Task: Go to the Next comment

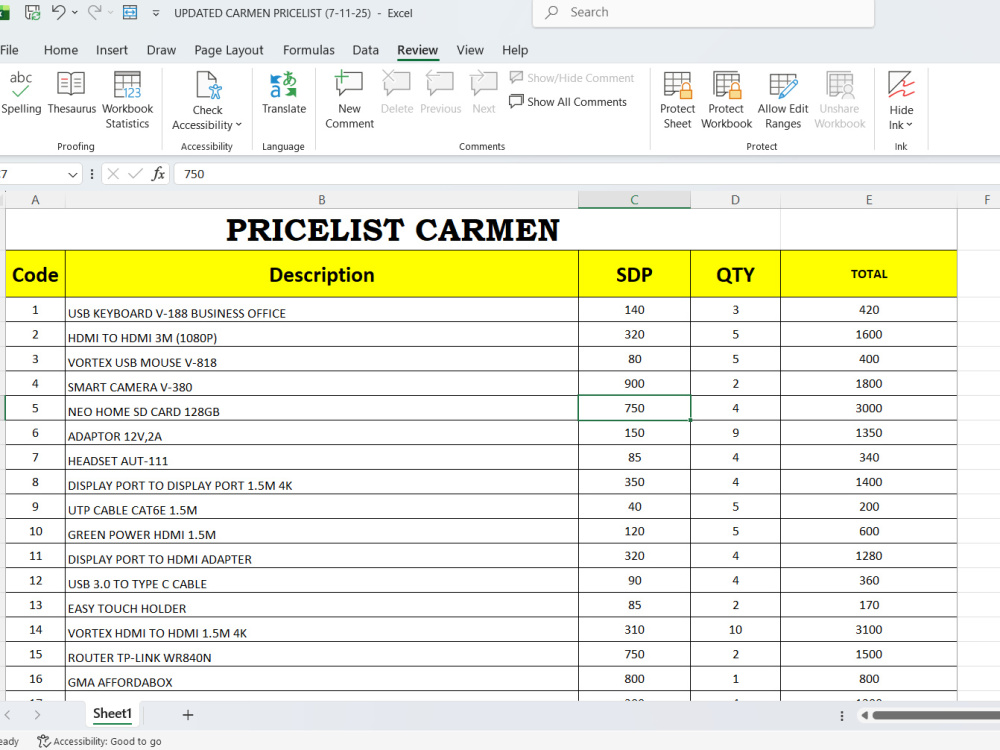Action: (x=483, y=93)
